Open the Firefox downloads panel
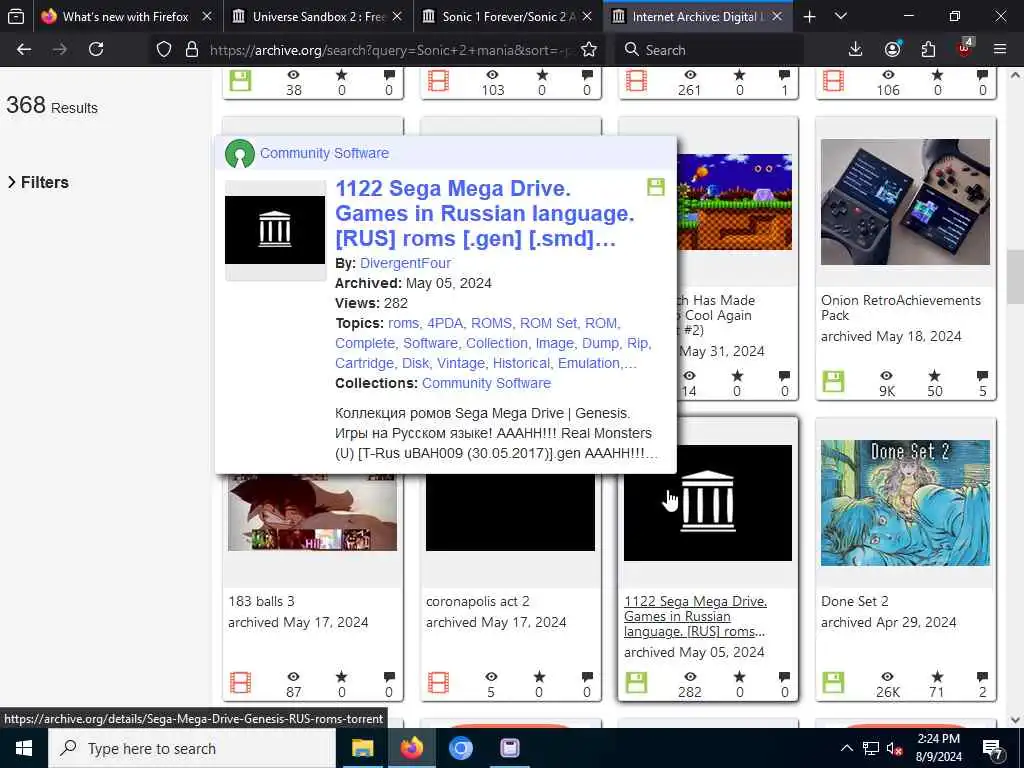Viewport: 1024px width, 768px height. (x=855, y=50)
